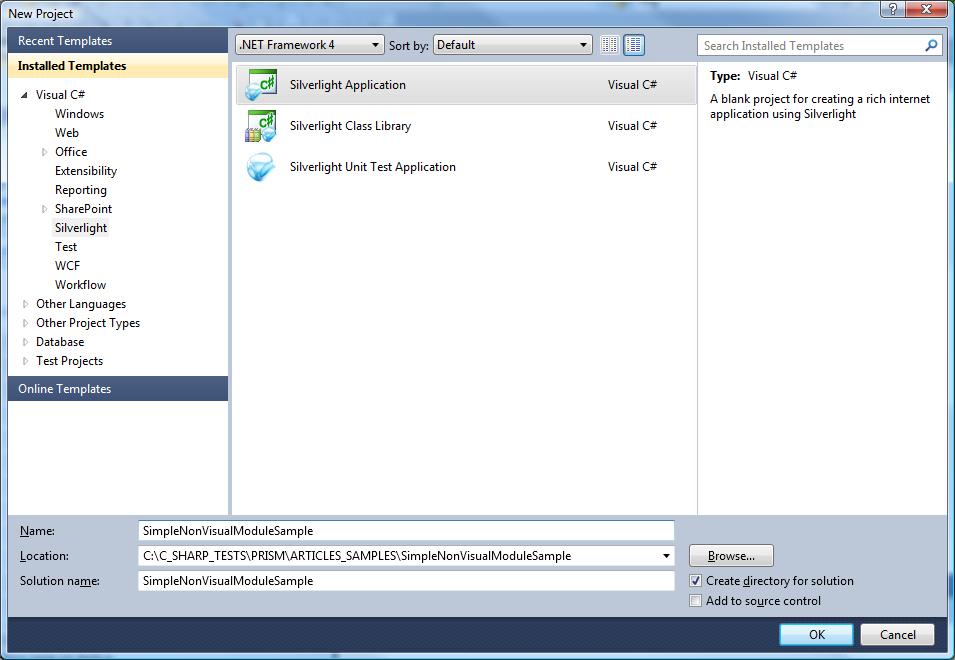Select the WCF template category
The width and height of the screenshot is (955, 660).
(67, 265)
